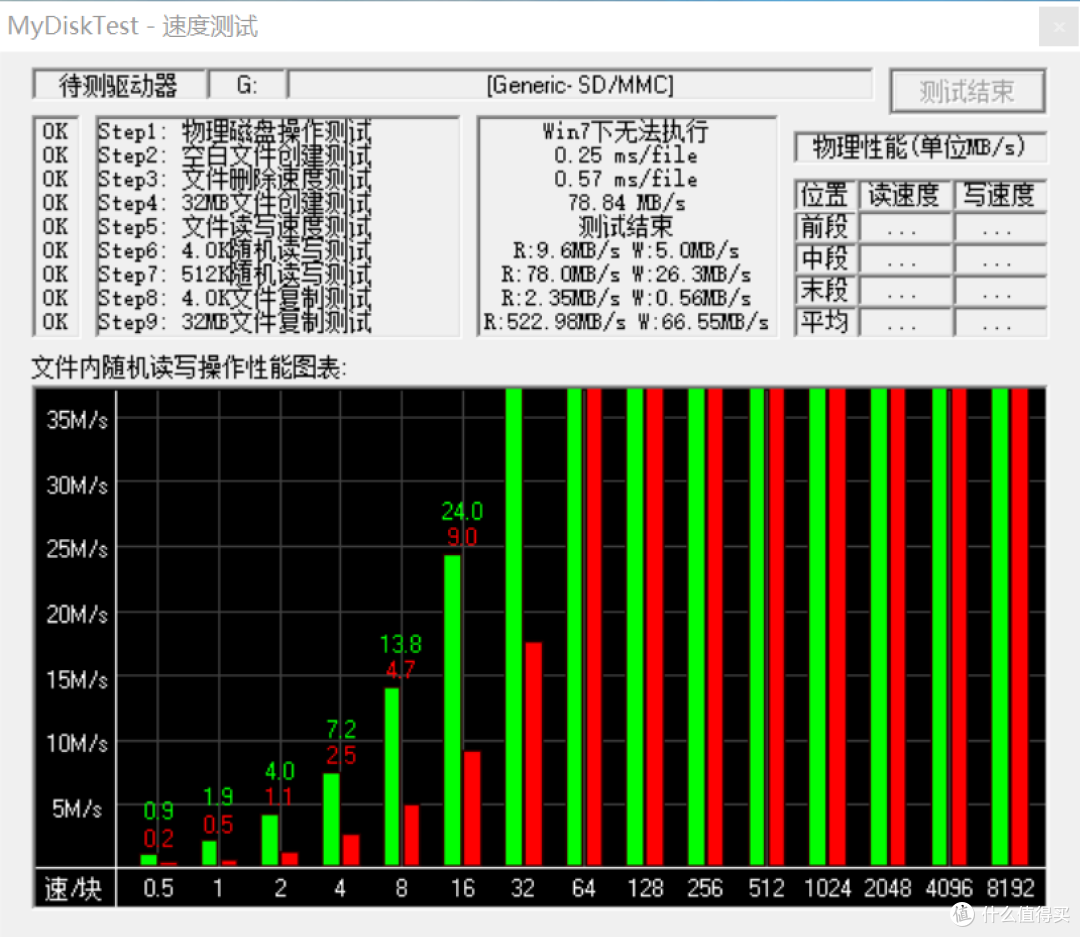Click the 7.2 green value label
The height and width of the screenshot is (937, 1080).
click(341, 729)
